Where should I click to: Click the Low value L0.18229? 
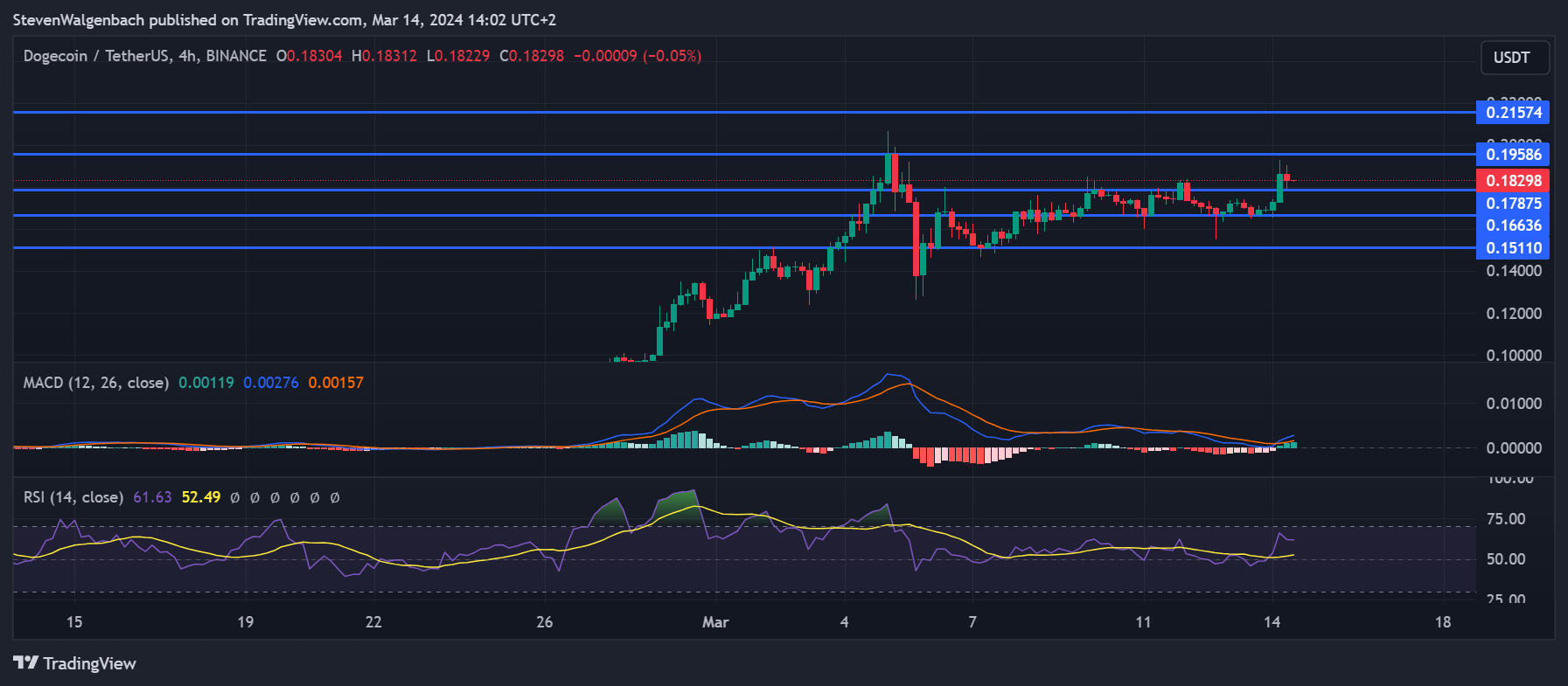(x=458, y=56)
